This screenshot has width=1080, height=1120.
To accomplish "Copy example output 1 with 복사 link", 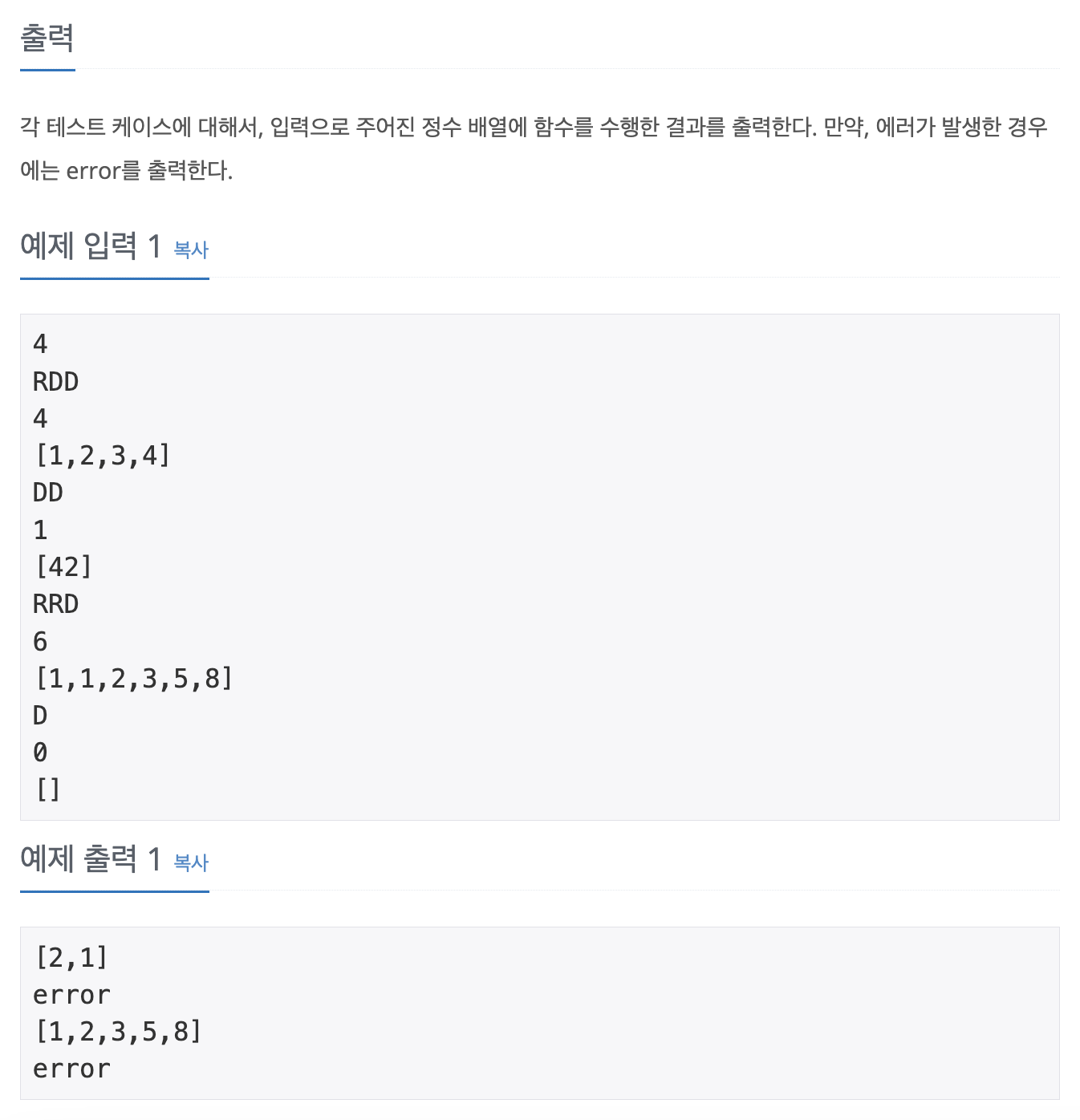I will (191, 862).
